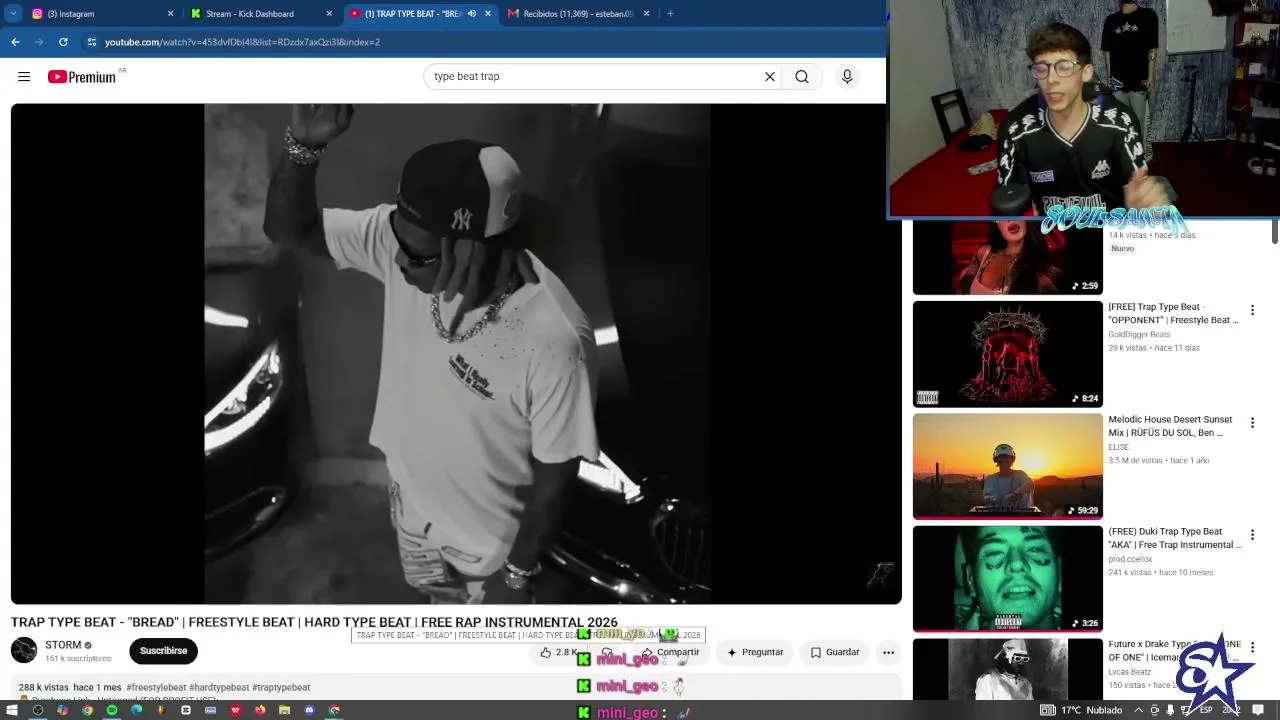Go to YouTube Premium home logo
Screen dimensions: 1280x720
(x=81, y=76)
